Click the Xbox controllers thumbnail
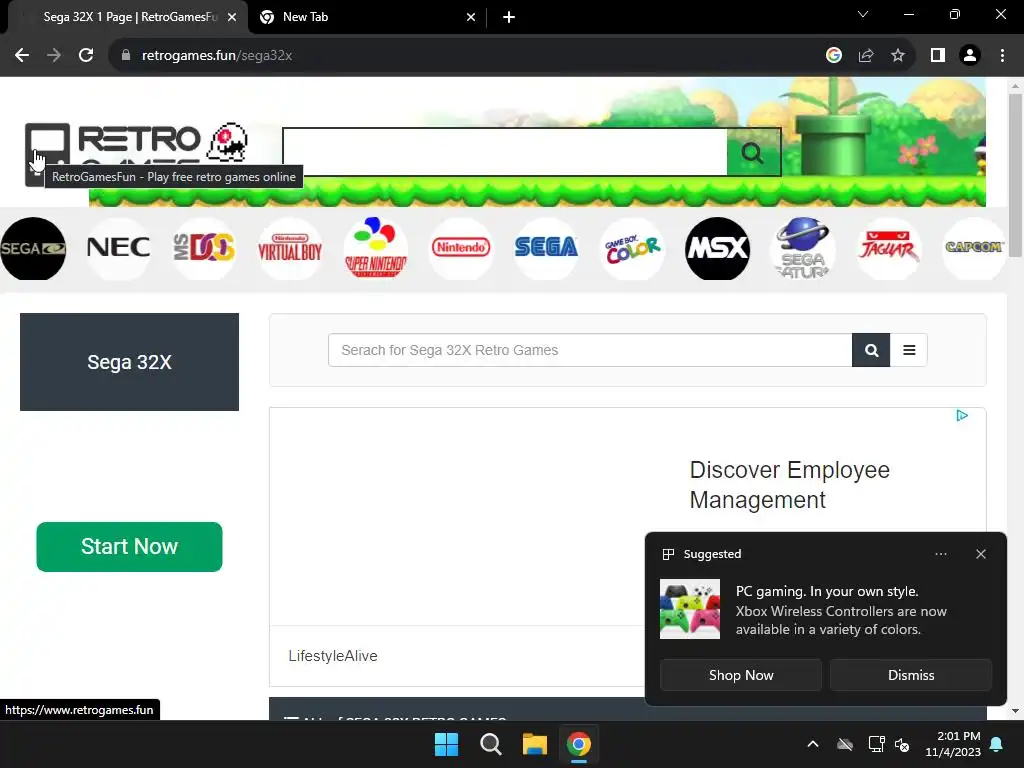This screenshot has height=768, width=1024. coord(690,609)
